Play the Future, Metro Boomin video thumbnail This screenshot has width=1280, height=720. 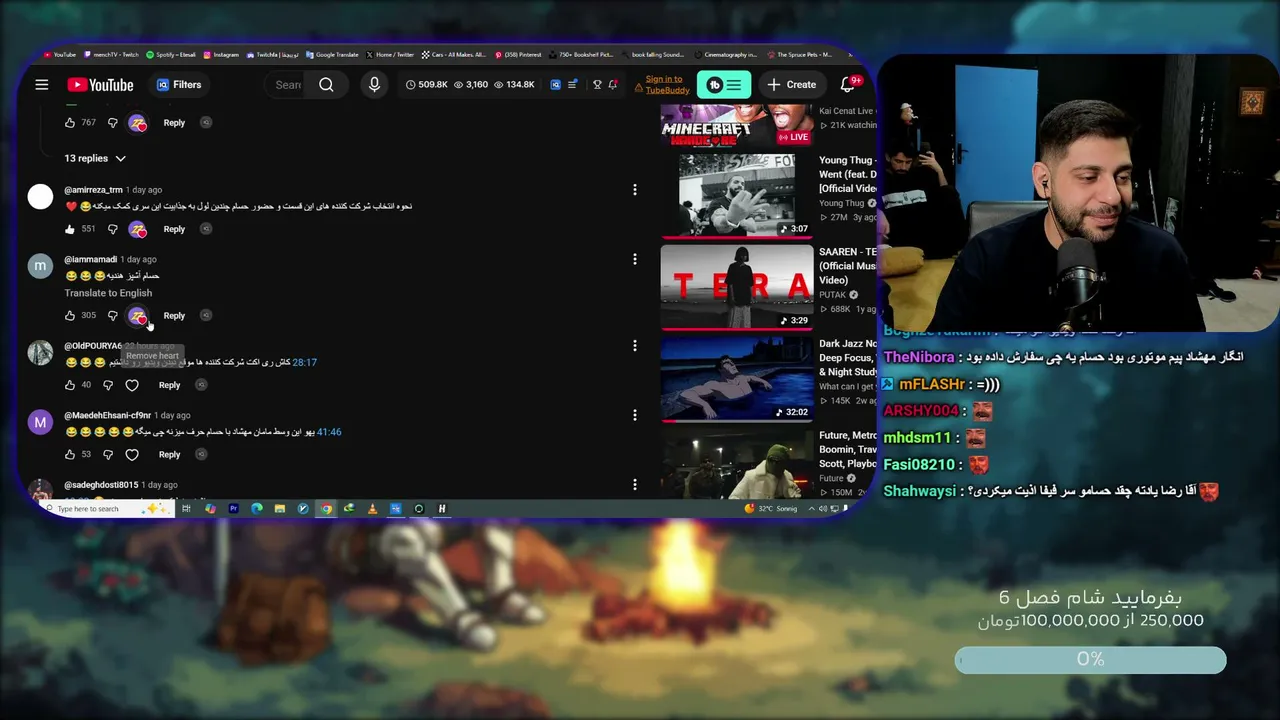pos(737,464)
